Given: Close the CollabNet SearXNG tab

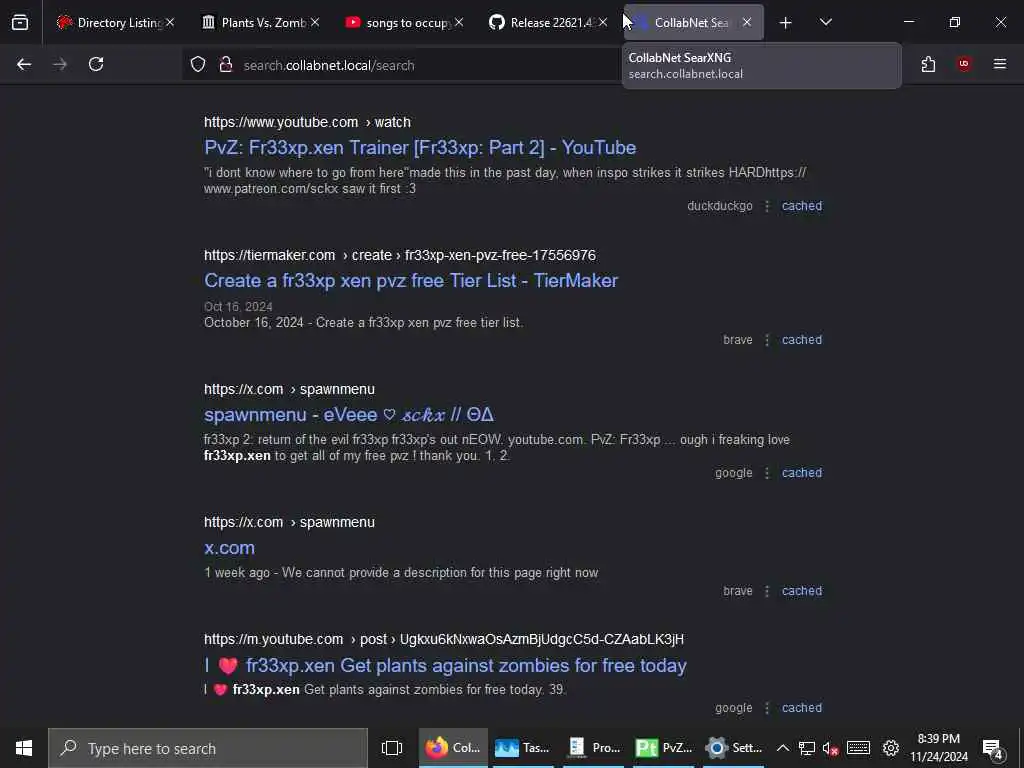Looking at the screenshot, I should click(747, 23).
